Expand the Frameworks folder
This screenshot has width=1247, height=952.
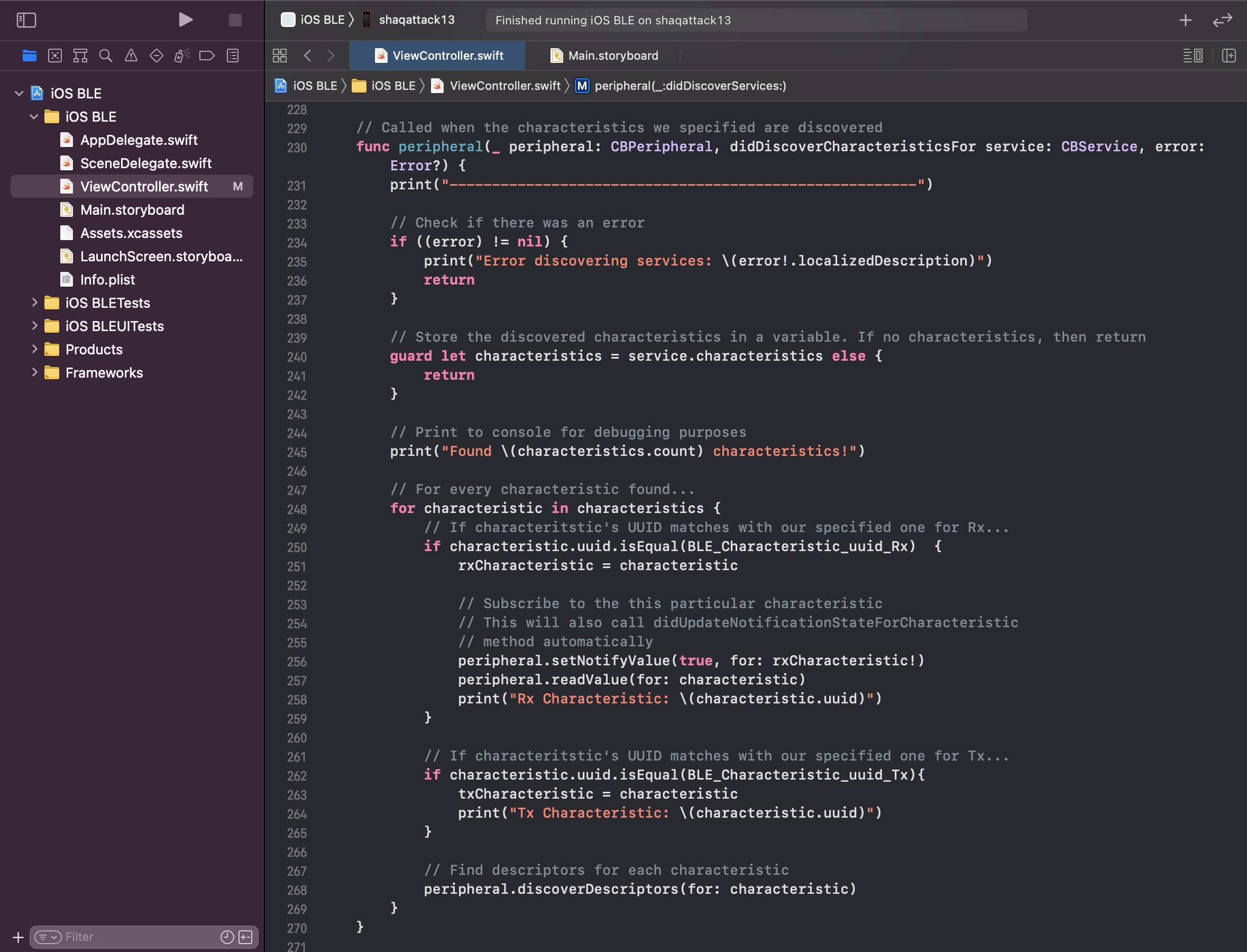pos(34,372)
